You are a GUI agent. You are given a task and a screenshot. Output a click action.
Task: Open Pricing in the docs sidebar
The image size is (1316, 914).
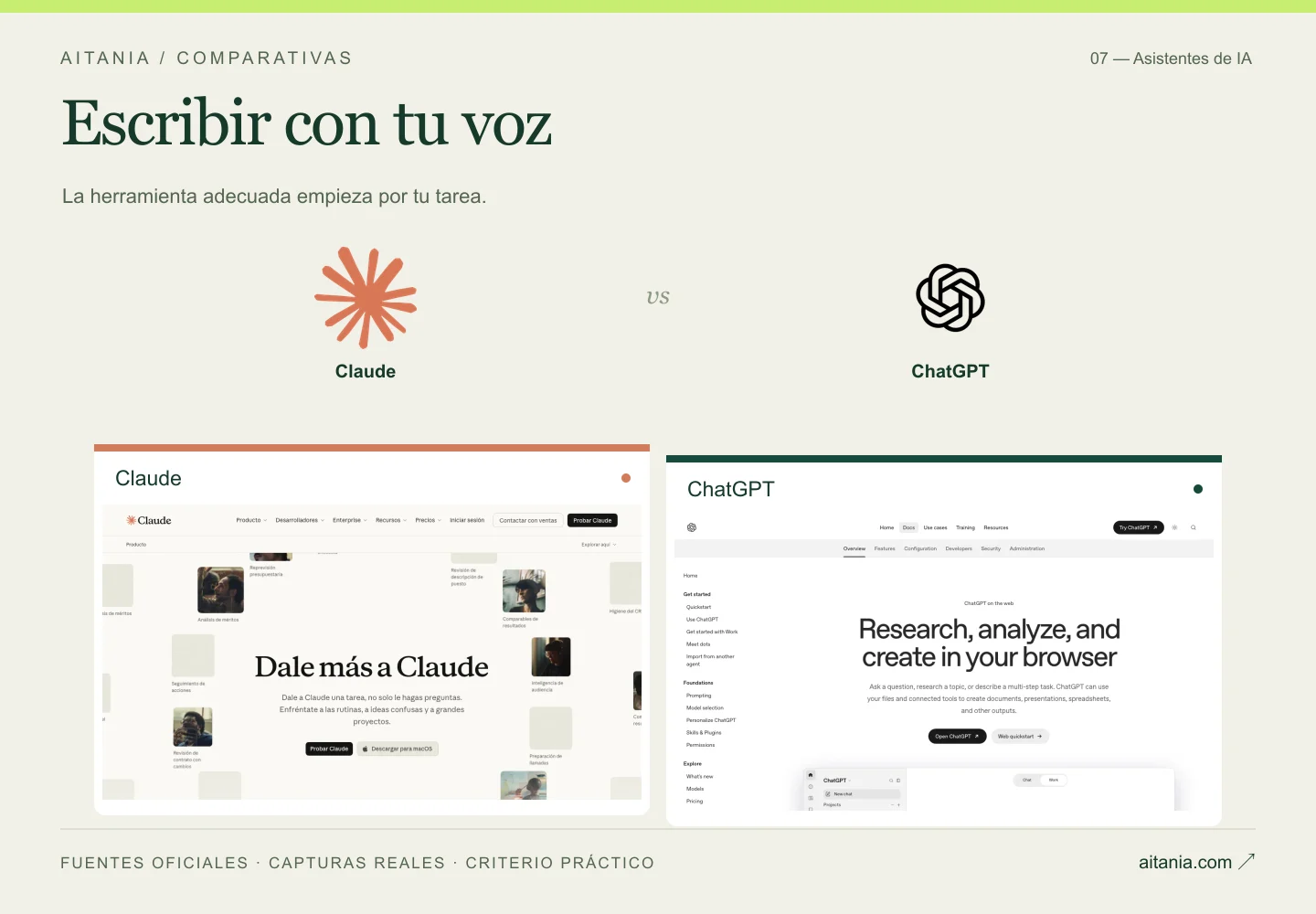695,801
